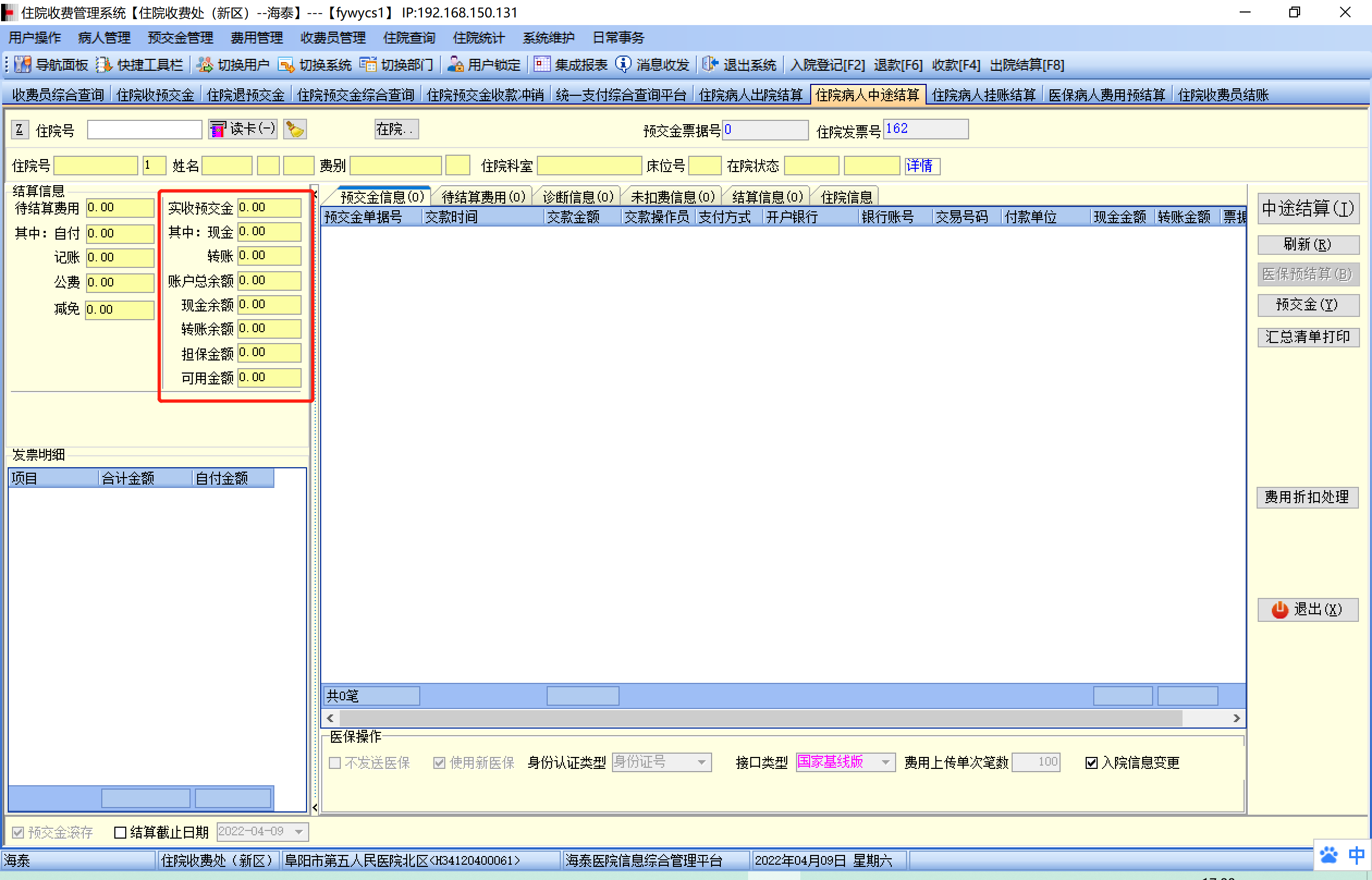Click the broom clear icon beside 读卡
This screenshot has width=1372, height=880.
tap(295, 130)
